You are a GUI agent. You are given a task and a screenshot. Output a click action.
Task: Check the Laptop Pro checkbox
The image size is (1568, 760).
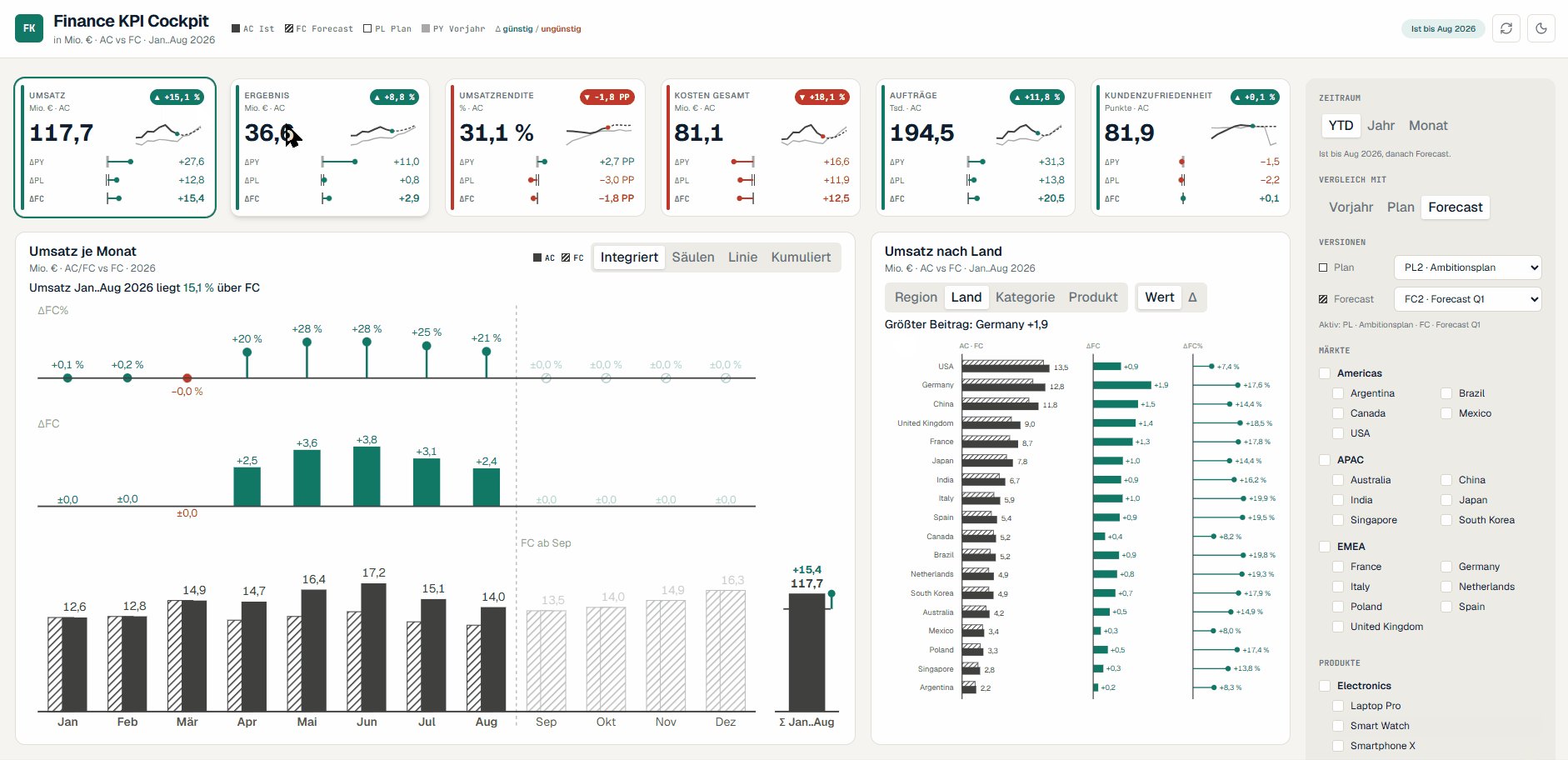click(x=1338, y=706)
